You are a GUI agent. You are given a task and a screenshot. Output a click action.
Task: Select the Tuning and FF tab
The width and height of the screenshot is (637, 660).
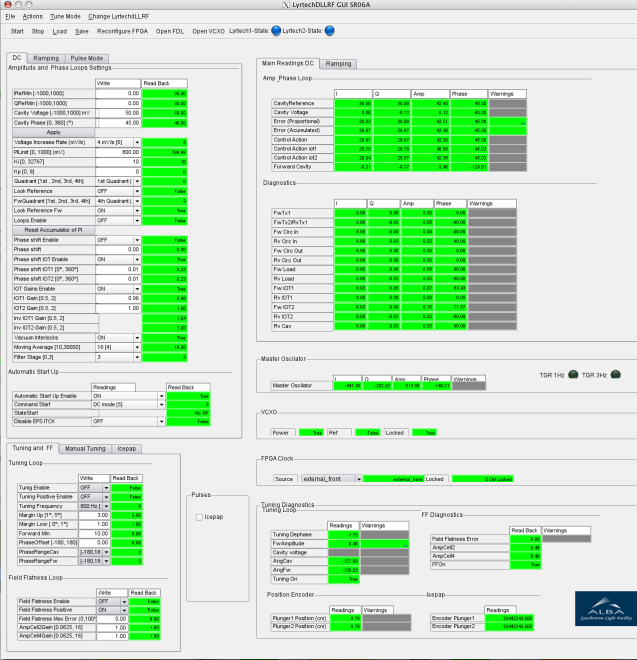pyautogui.click(x=33, y=448)
